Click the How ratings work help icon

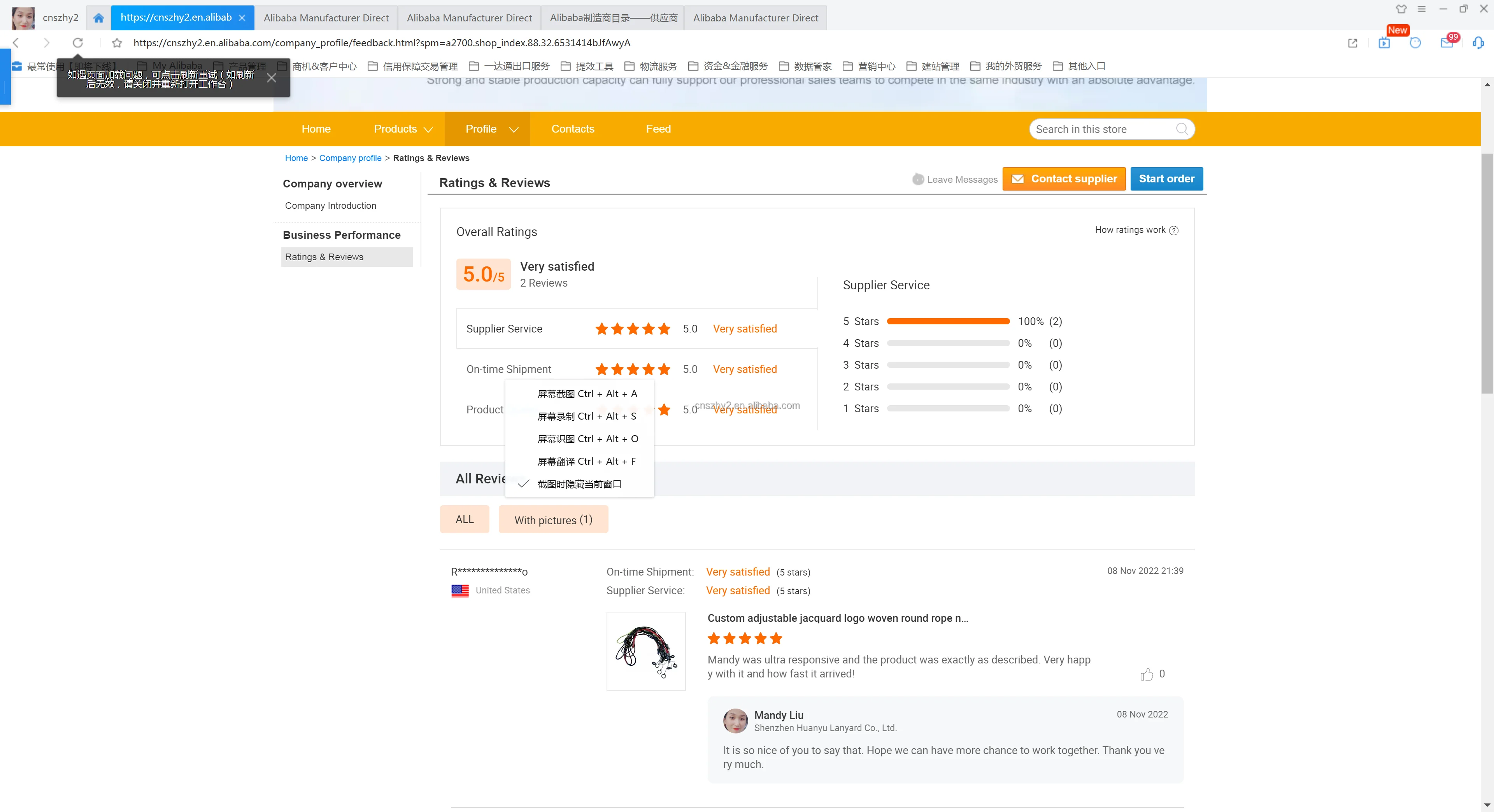click(1174, 230)
